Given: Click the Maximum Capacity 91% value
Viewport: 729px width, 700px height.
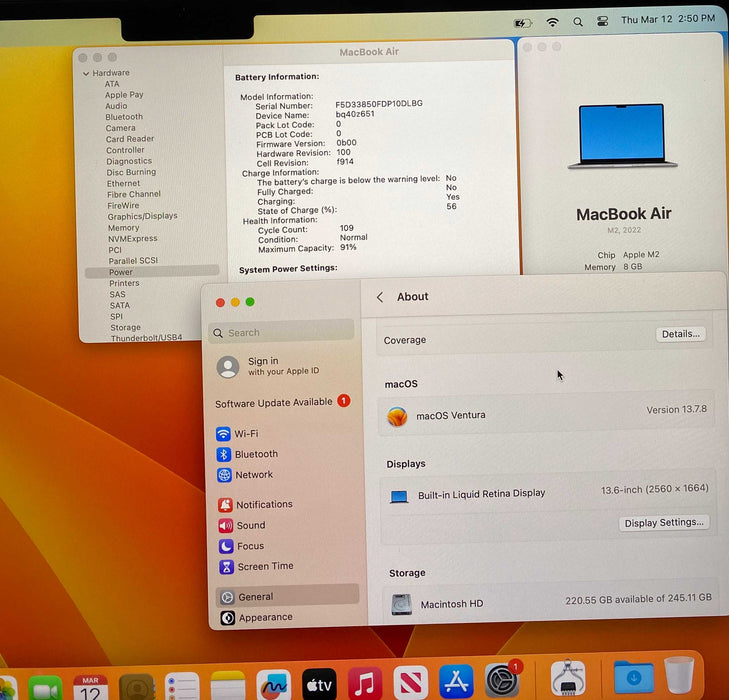Looking at the screenshot, I should (348, 247).
